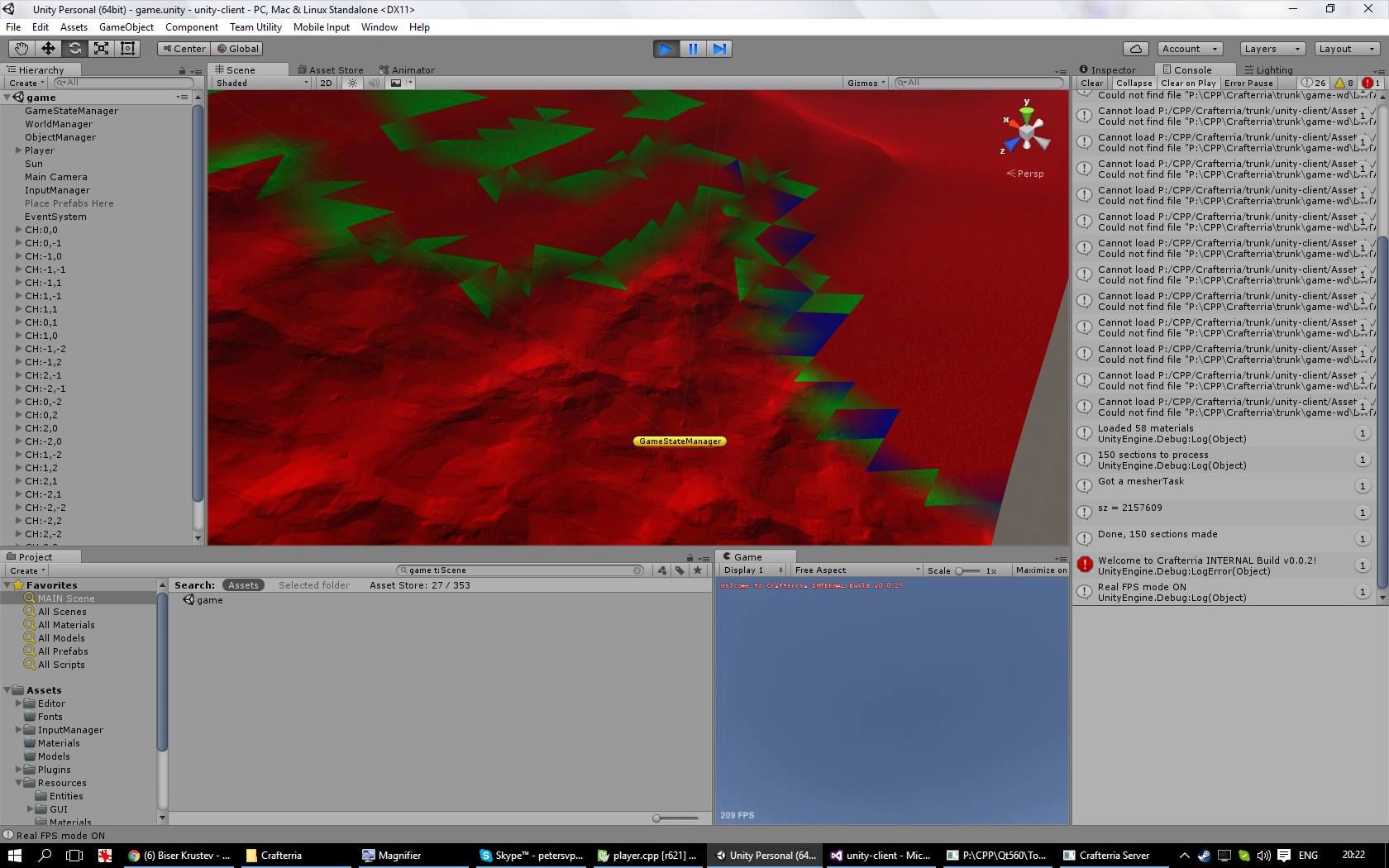
Task: Click the Pause button
Action: pyautogui.click(x=693, y=49)
